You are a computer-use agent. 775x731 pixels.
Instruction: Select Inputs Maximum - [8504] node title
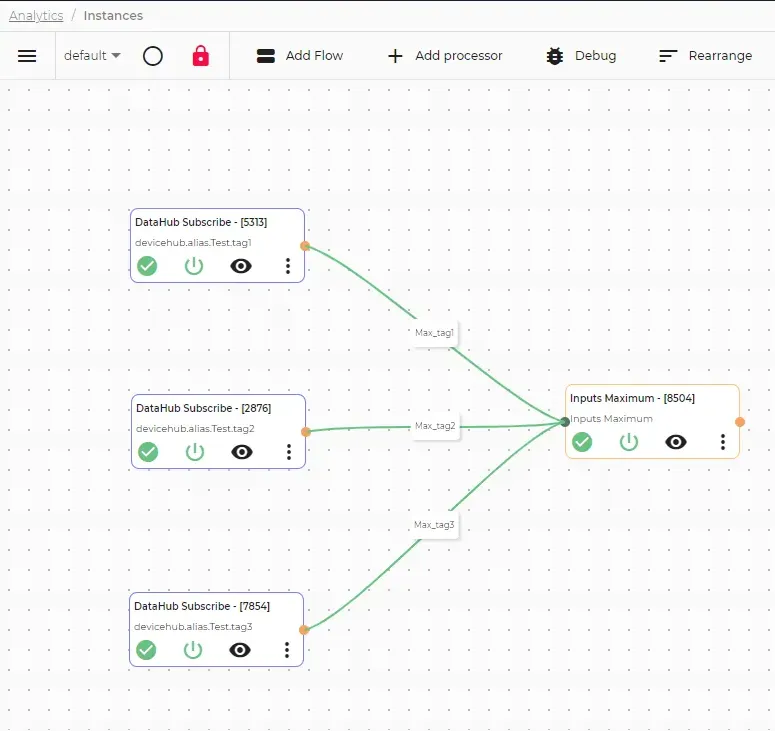[632, 398]
